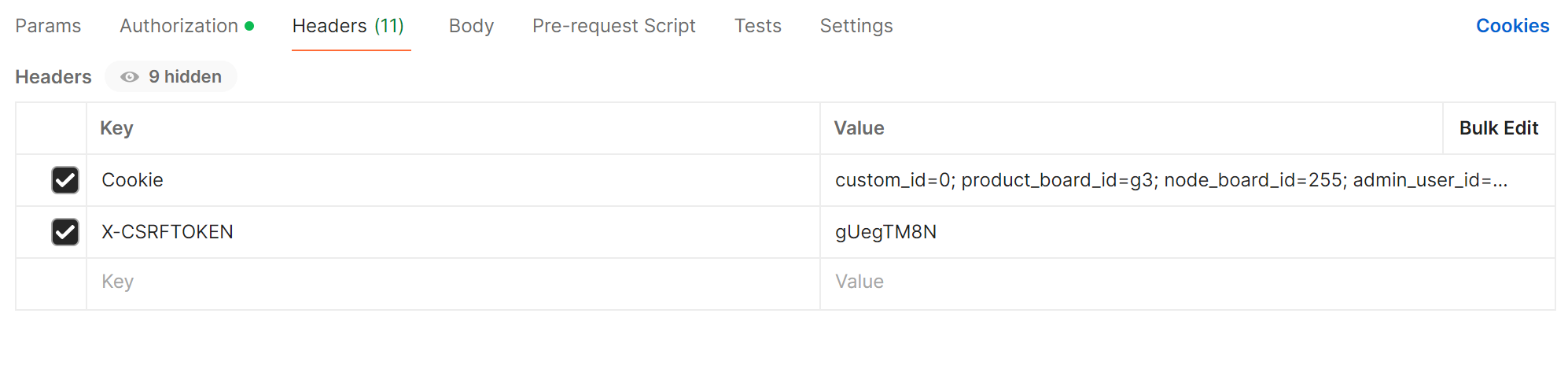Click the green Authorization status dot
This screenshot has height=387, width=1568.
click(x=249, y=26)
